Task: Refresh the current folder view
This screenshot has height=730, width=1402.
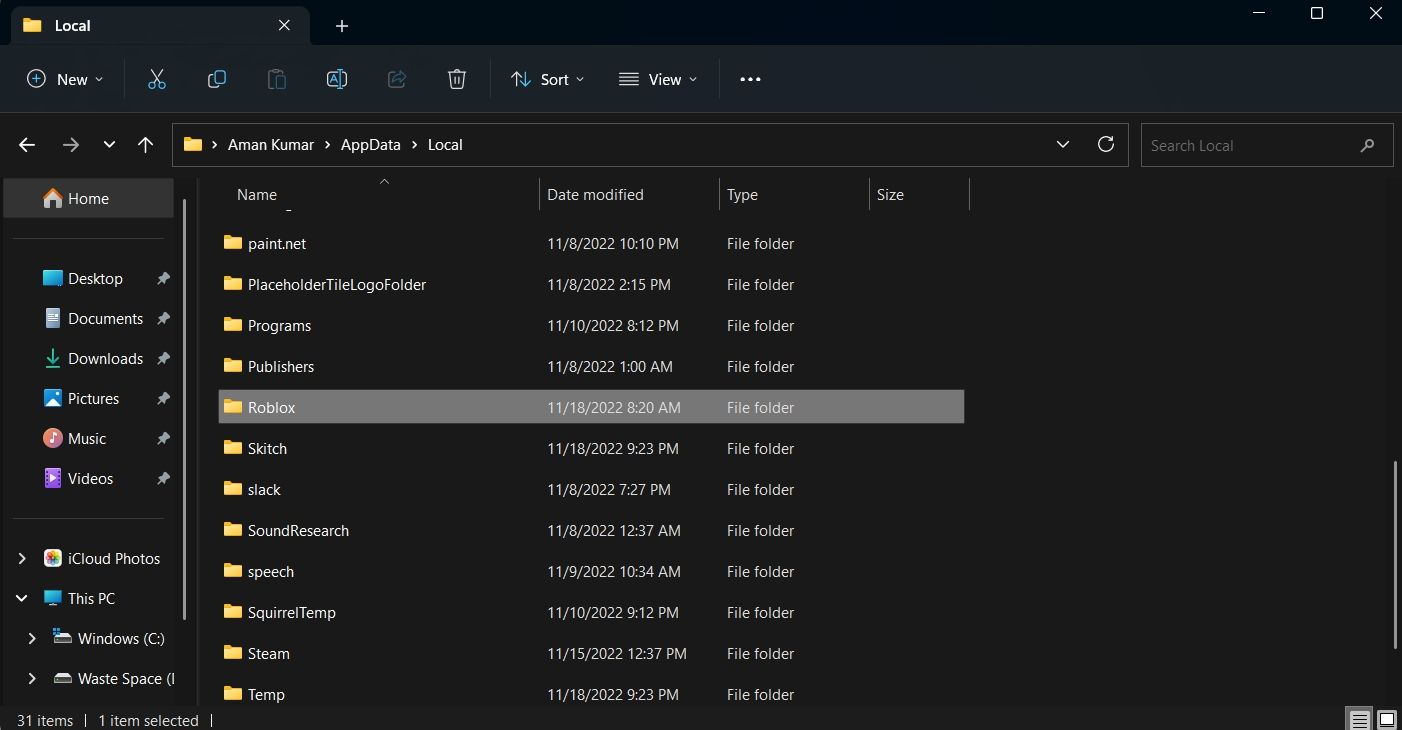Action: [x=1106, y=144]
